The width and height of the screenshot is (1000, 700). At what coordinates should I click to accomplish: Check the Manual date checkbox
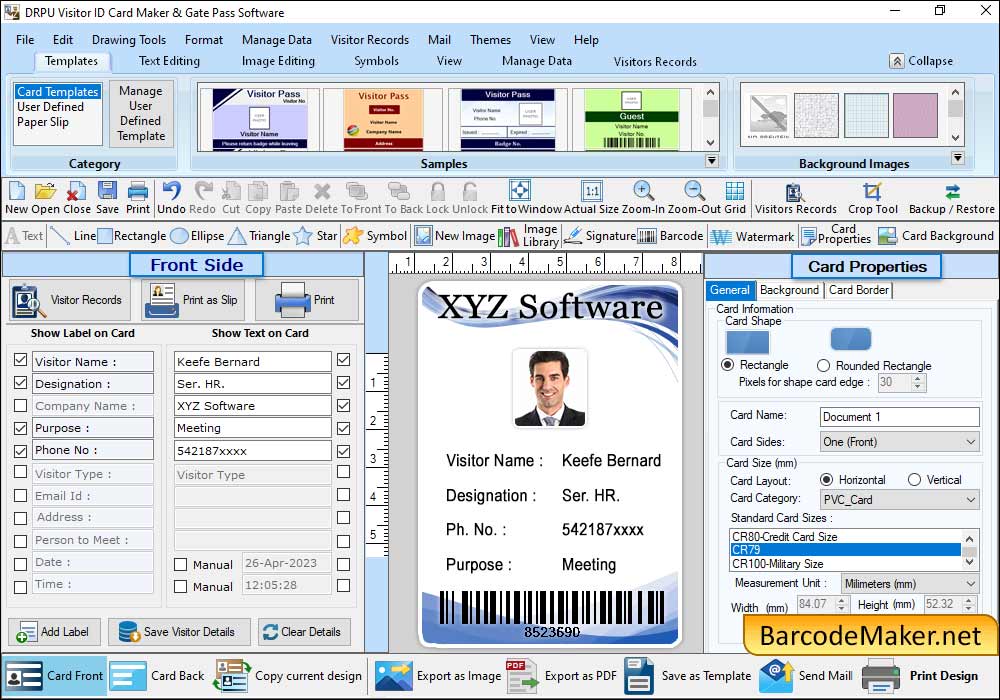click(x=180, y=564)
